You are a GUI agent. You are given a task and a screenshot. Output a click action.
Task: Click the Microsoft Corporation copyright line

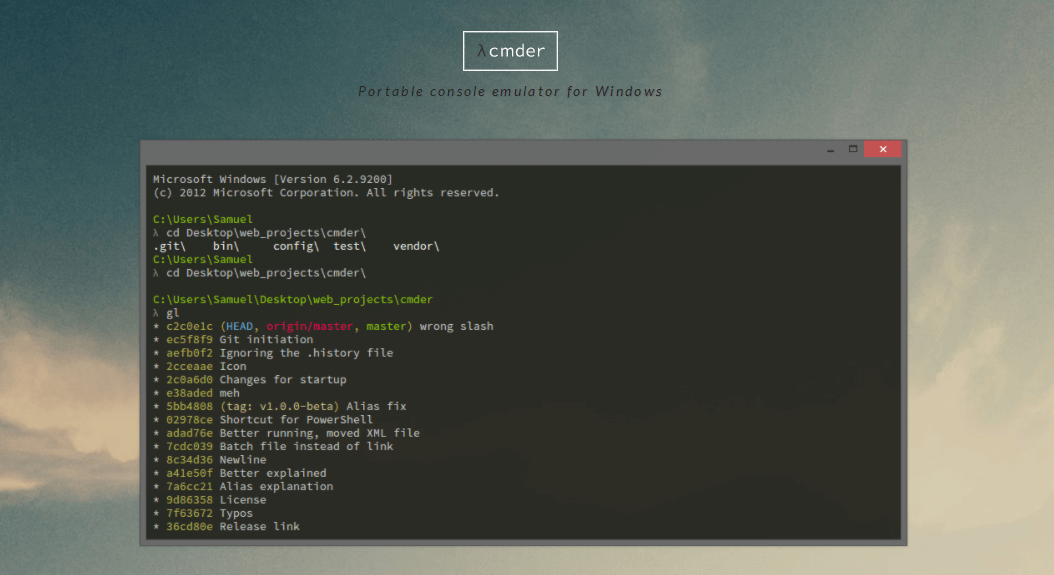point(326,192)
